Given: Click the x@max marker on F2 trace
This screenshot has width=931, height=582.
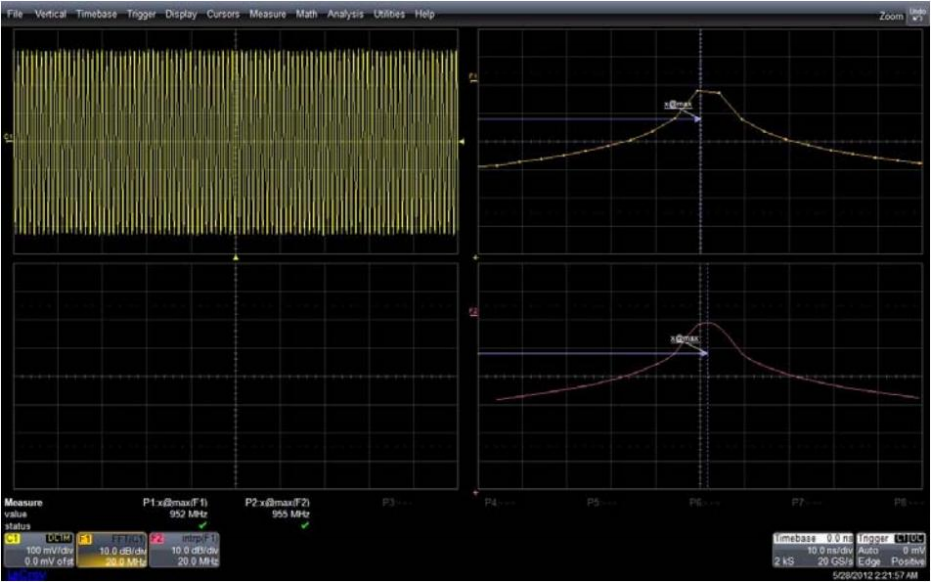Looking at the screenshot, I should [683, 340].
